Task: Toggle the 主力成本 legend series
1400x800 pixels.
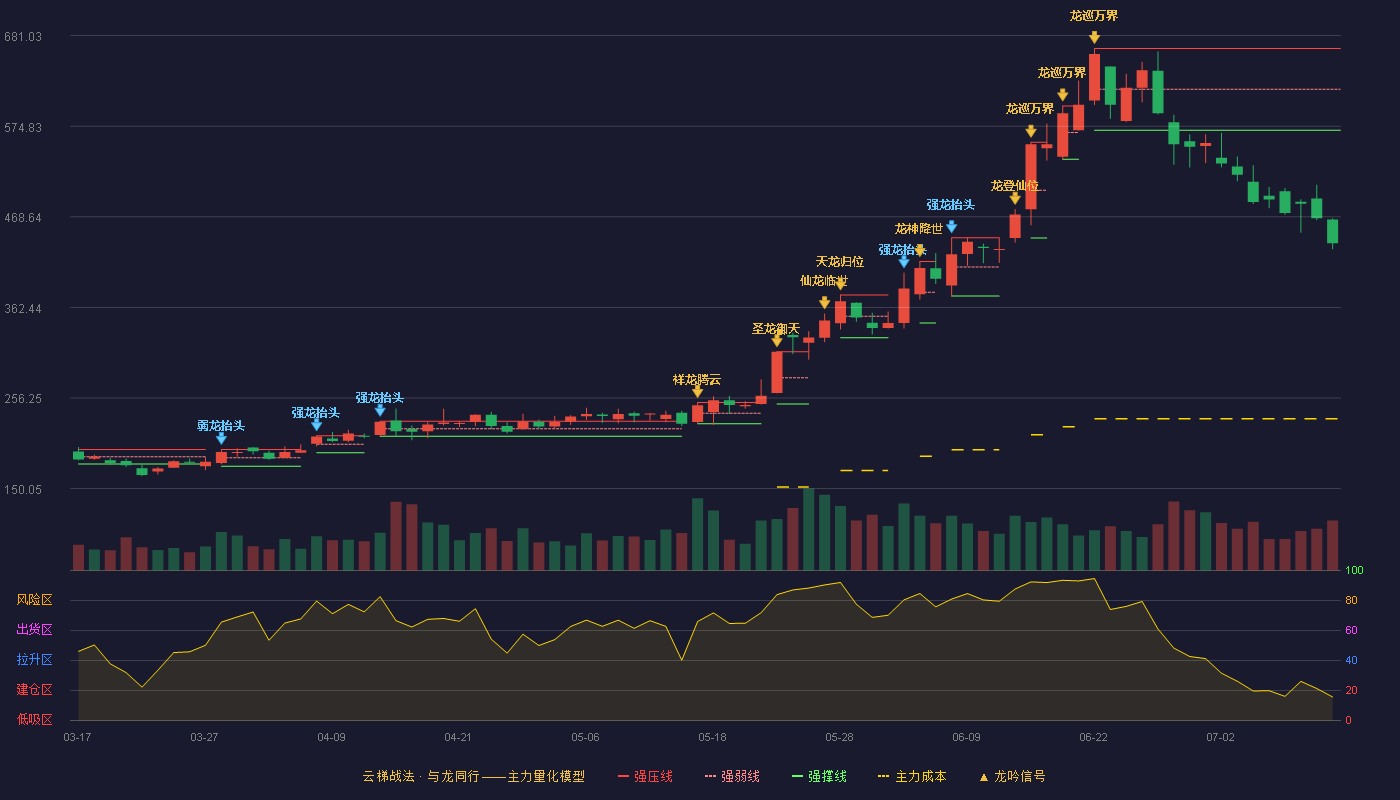Action: point(911,776)
